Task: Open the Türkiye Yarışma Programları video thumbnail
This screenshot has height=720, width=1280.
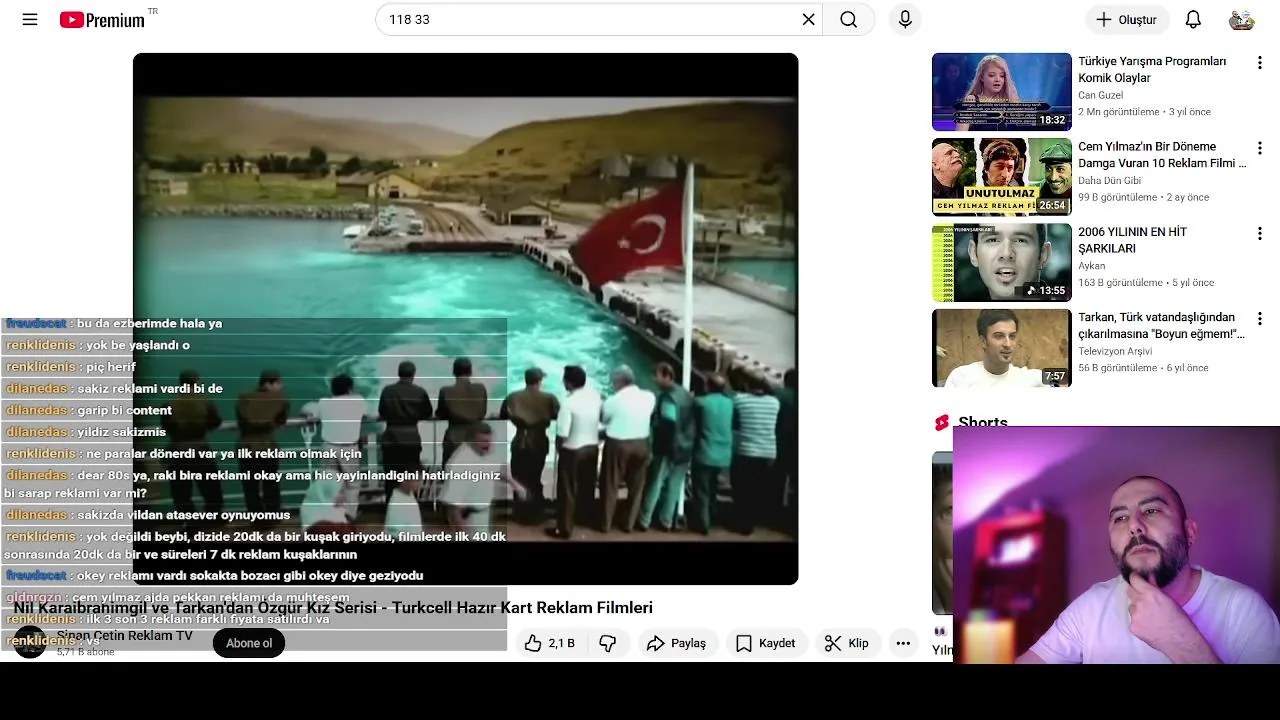Action: click(x=1001, y=92)
